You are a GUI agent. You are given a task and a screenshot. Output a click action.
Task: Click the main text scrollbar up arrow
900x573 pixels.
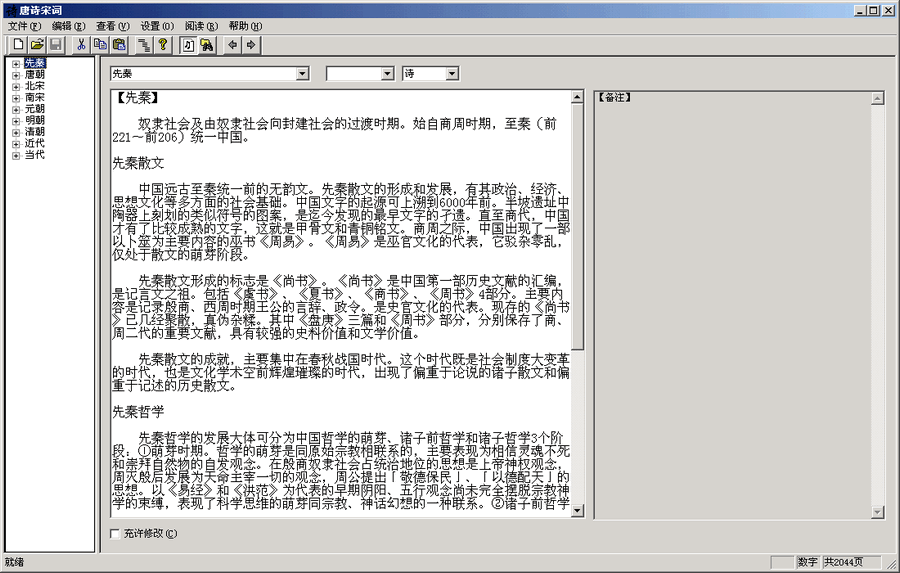(577, 97)
